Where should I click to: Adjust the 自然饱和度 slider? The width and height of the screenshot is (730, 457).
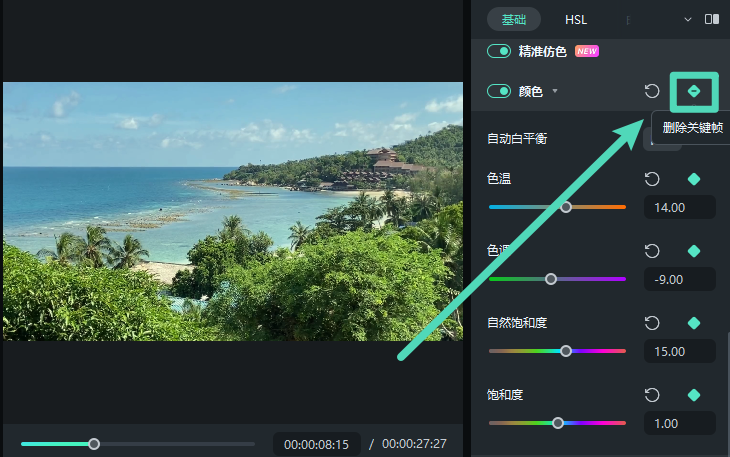click(557, 351)
